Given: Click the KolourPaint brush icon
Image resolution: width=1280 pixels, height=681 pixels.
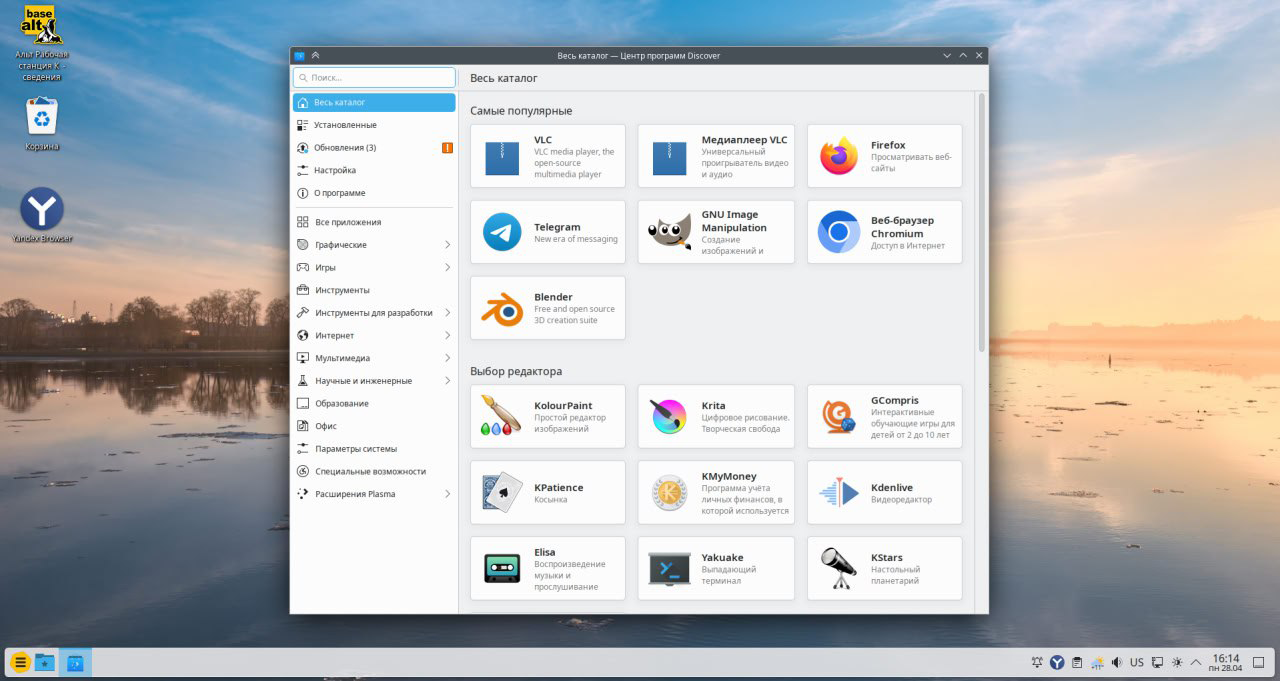Looking at the screenshot, I should [x=502, y=416].
